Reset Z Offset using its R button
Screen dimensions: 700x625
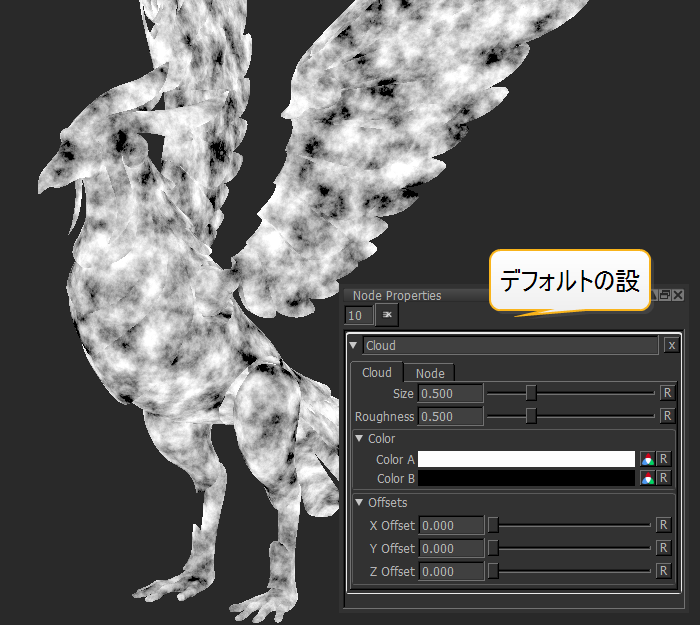coord(663,571)
